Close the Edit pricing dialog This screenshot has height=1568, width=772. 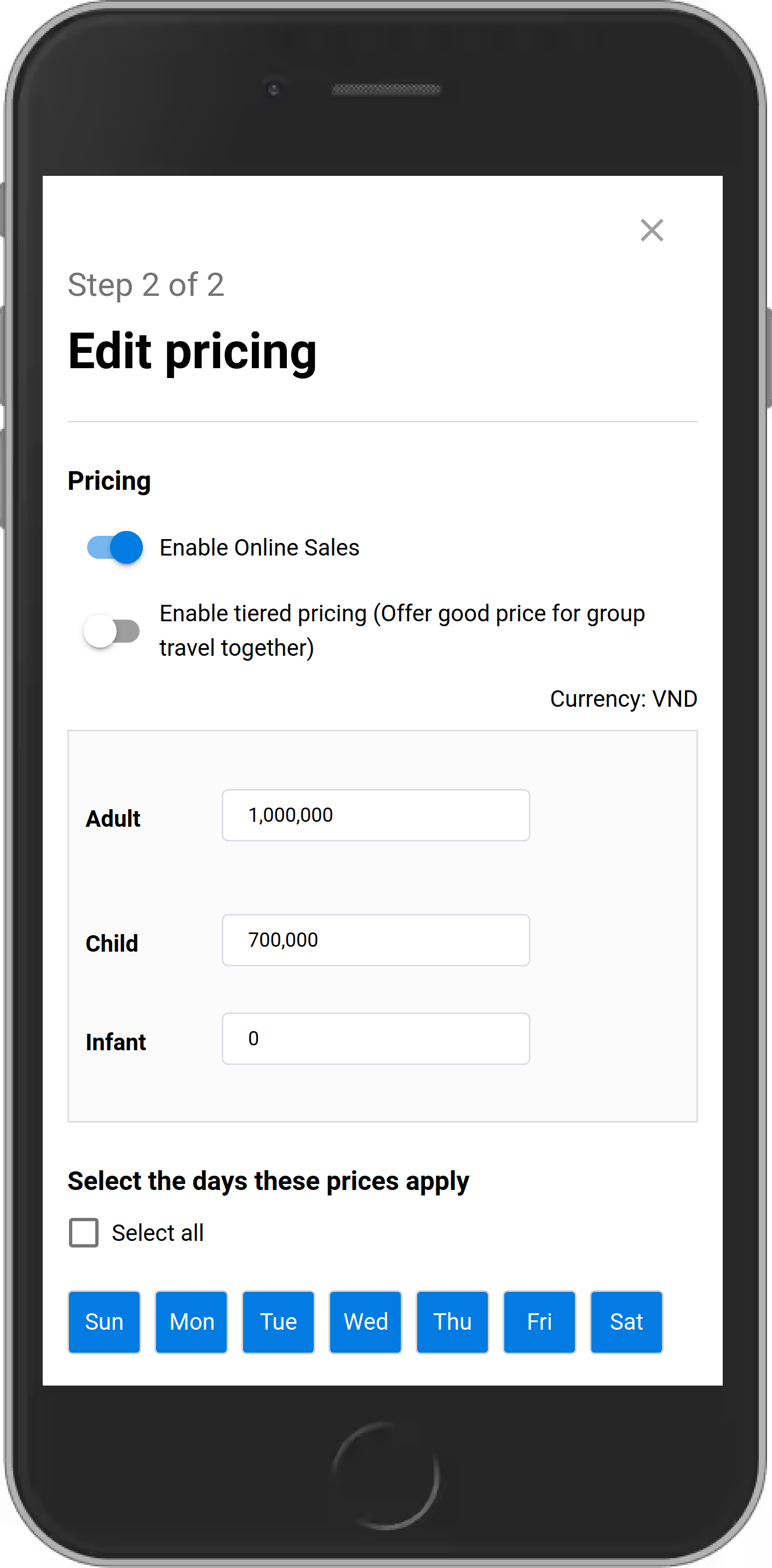point(652,230)
